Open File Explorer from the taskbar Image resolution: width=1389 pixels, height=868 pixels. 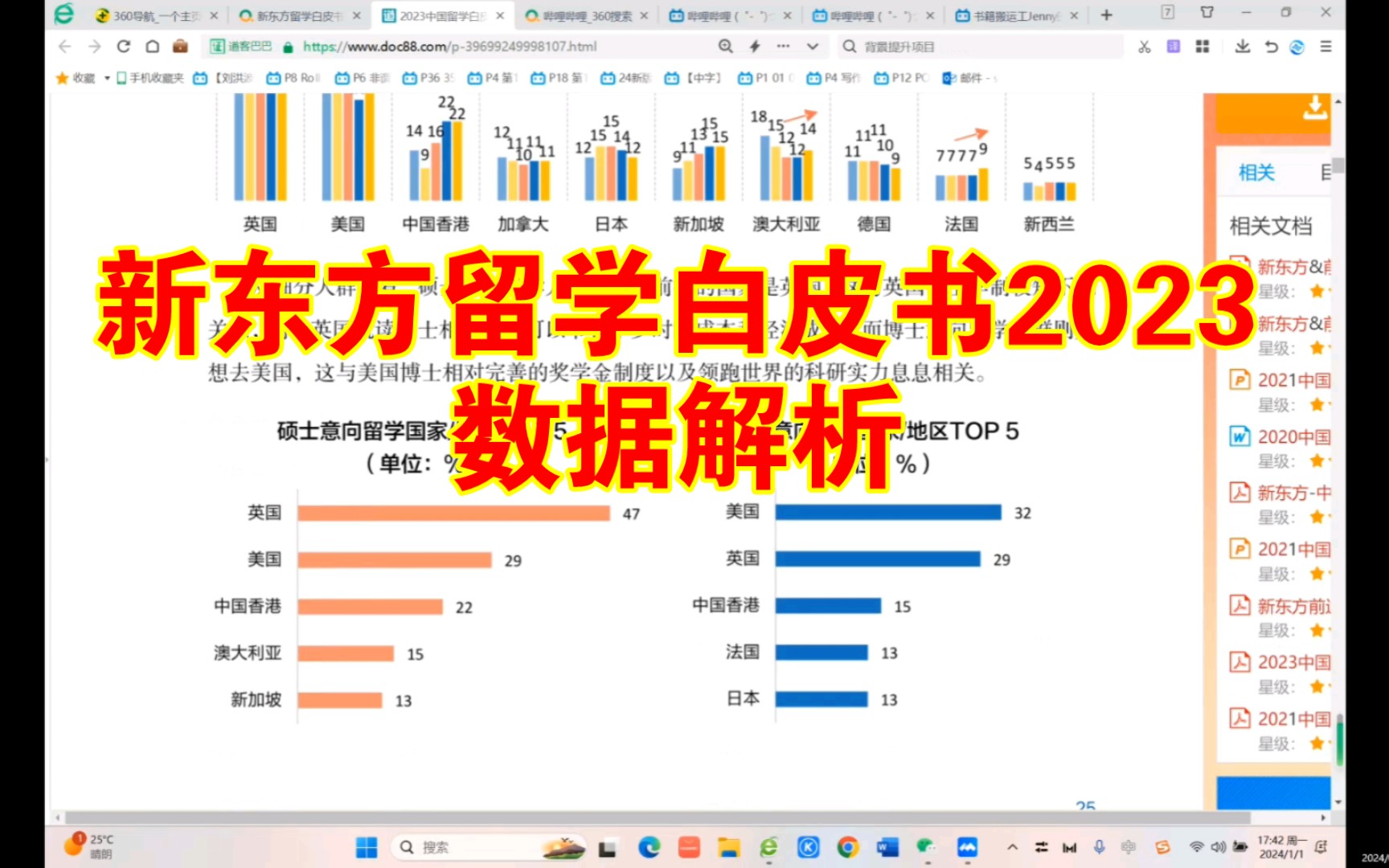click(x=729, y=847)
